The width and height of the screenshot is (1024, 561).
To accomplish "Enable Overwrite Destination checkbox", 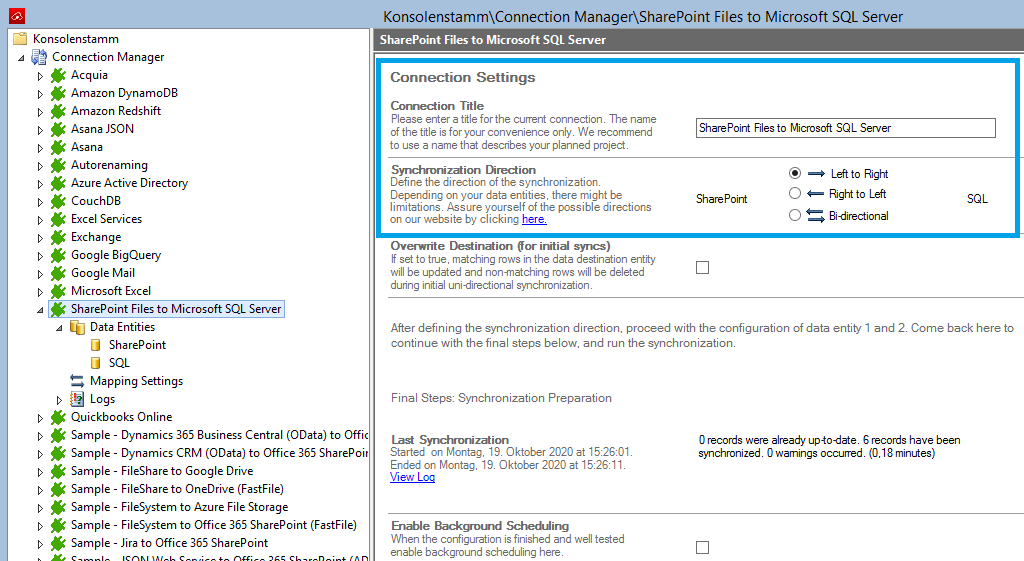I will click(702, 267).
